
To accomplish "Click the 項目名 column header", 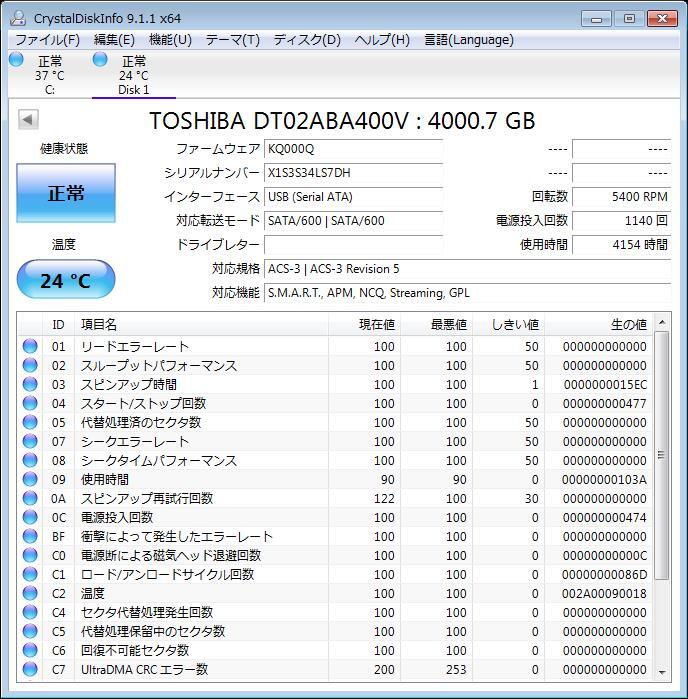I will coord(202,325).
